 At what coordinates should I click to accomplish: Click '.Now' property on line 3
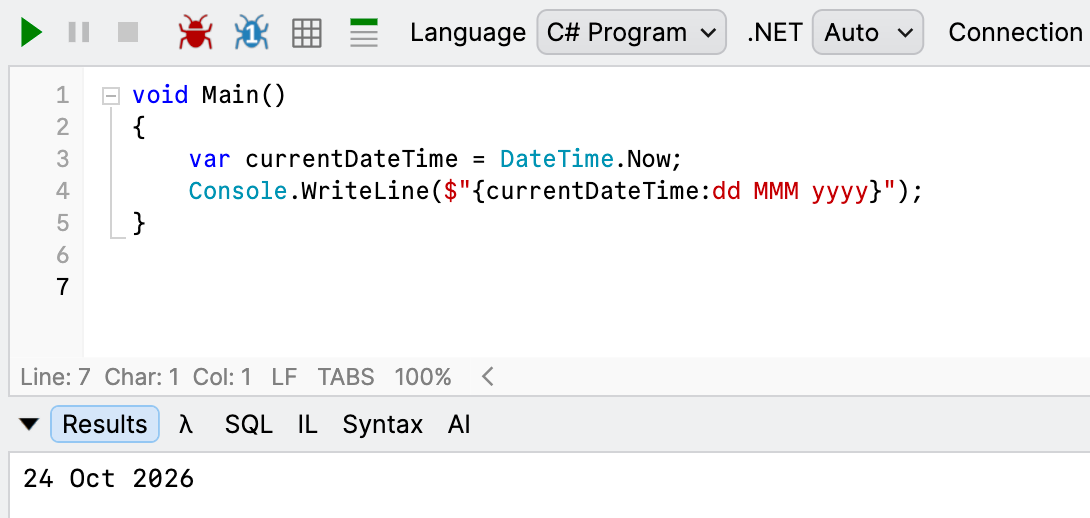pos(644,159)
